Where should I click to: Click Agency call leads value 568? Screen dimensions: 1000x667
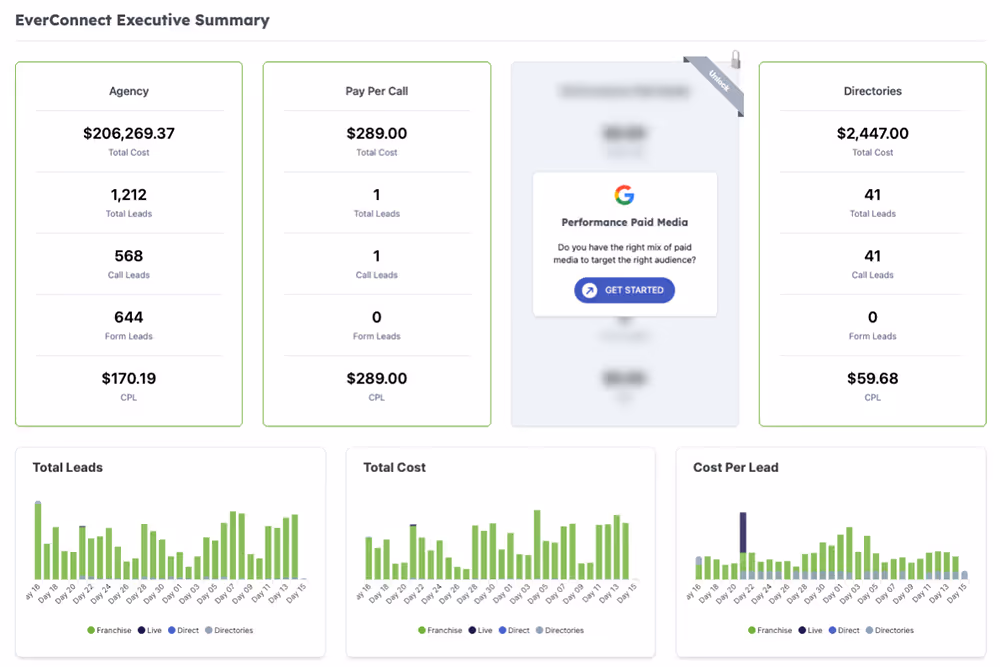point(129,256)
